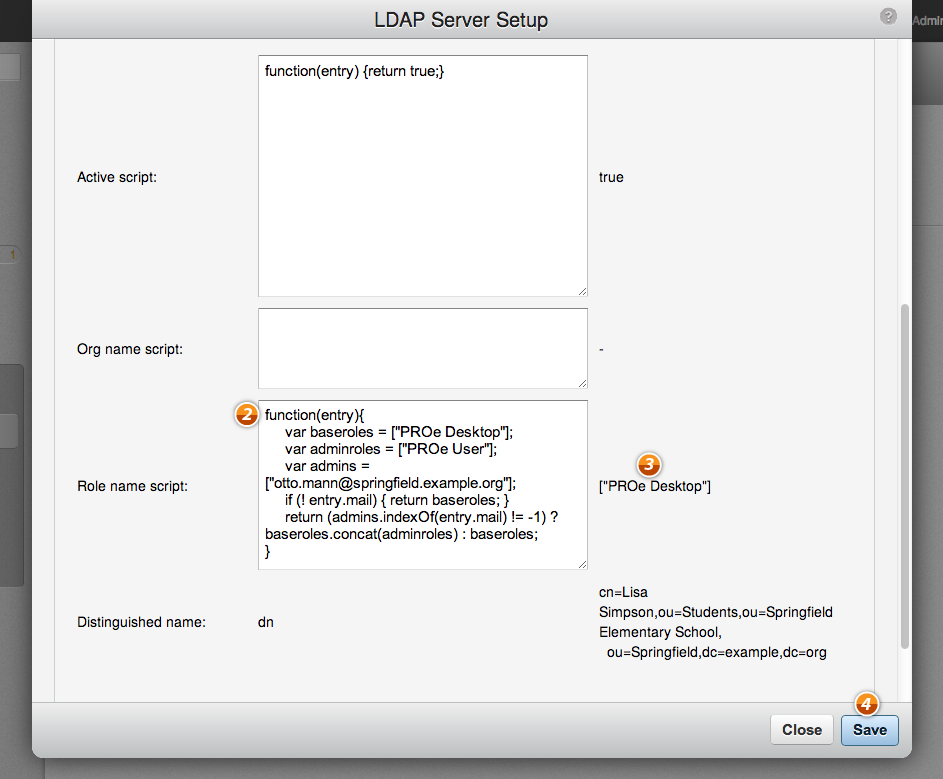This screenshot has height=779, width=943.
Task: Click the orange number 4 badge
Action: 866,704
